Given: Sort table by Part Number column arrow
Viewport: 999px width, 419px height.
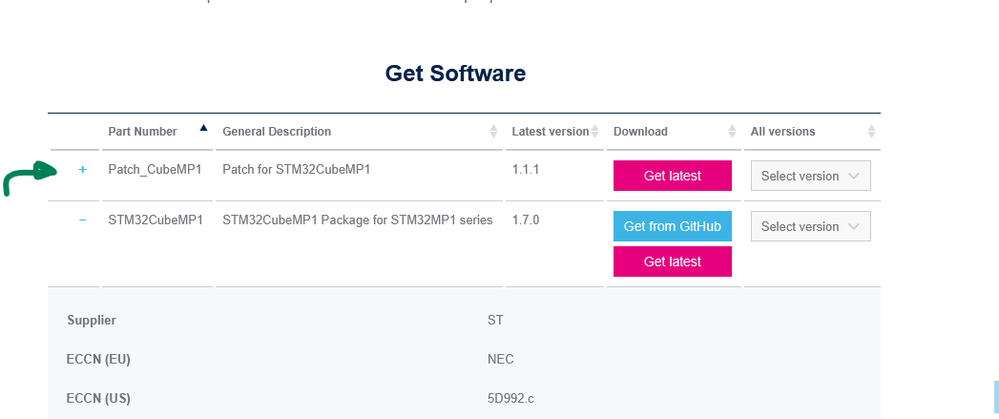Looking at the screenshot, I should click(203, 127).
